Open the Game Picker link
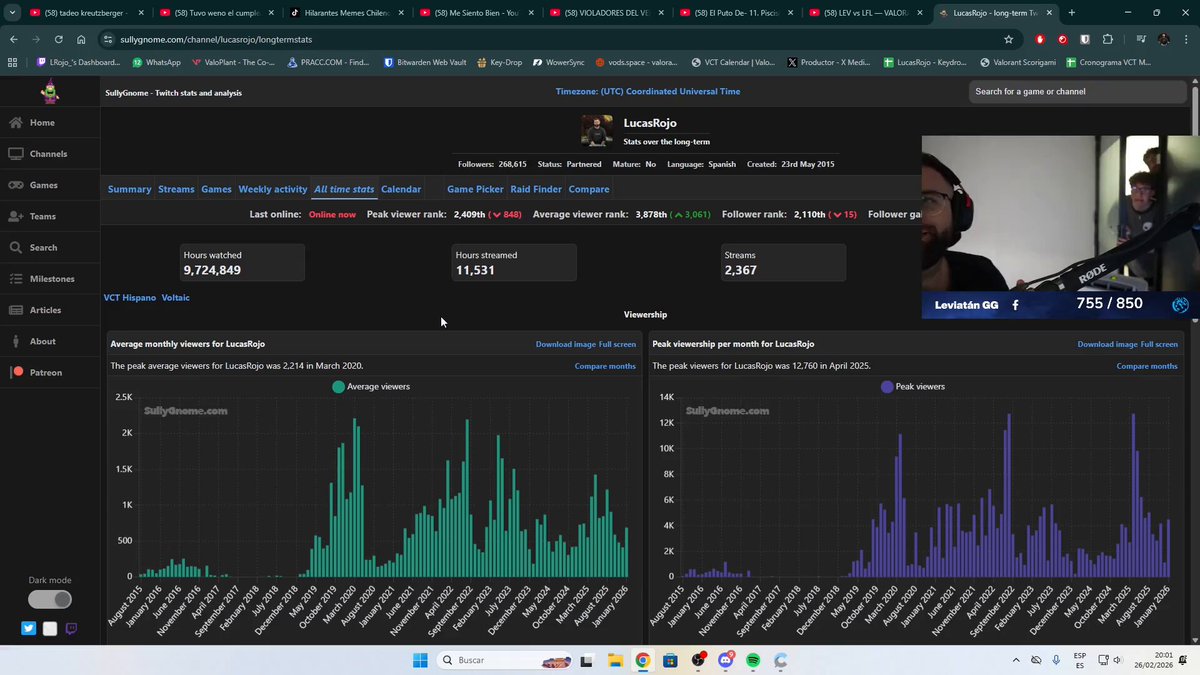The height and width of the screenshot is (675, 1200). pyautogui.click(x=475, y=189)
